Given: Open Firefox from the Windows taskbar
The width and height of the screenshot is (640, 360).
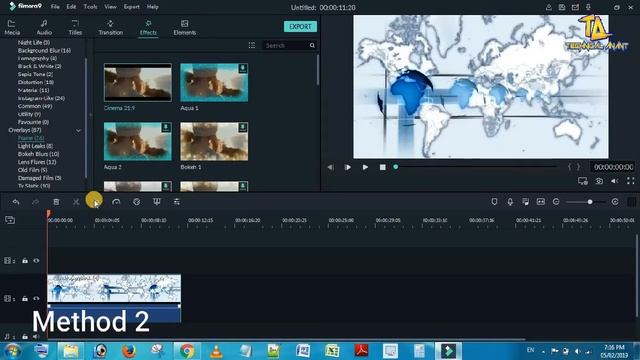Looking at the screenshot, I should pos(129,351).
